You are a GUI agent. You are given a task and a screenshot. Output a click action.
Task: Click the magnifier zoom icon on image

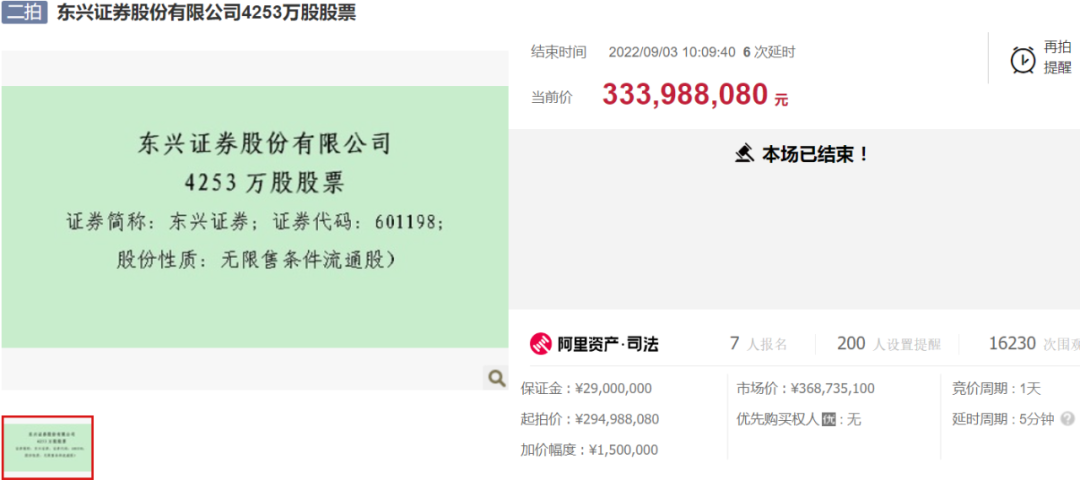click(497, 377)
